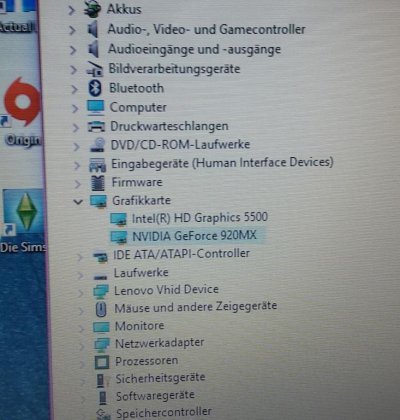The image size is (400, 420).
Task: Click the Computer monitor icon
Action: [x=96, y=108]
